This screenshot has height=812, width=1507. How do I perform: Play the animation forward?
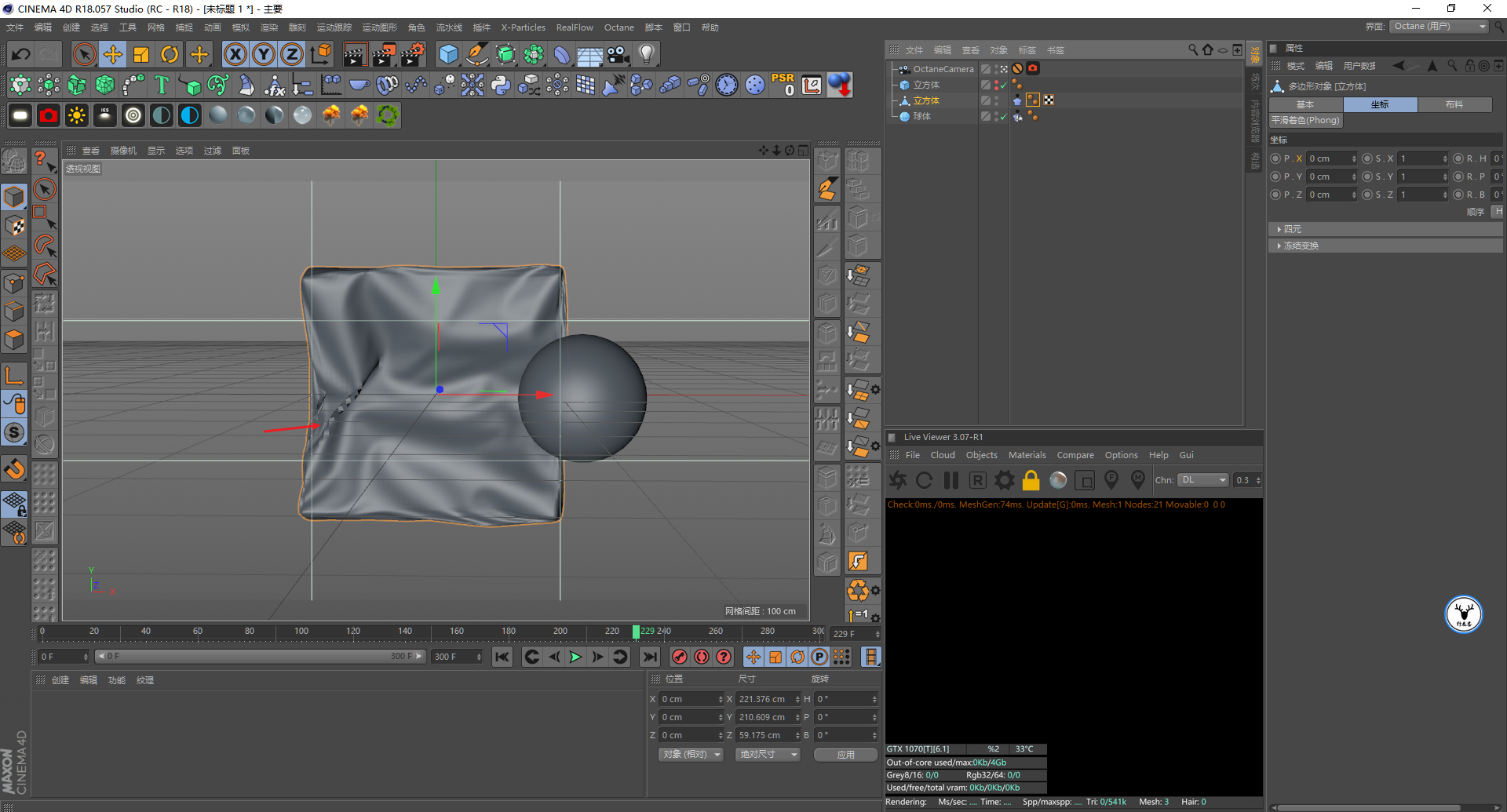tap(575, 657)
